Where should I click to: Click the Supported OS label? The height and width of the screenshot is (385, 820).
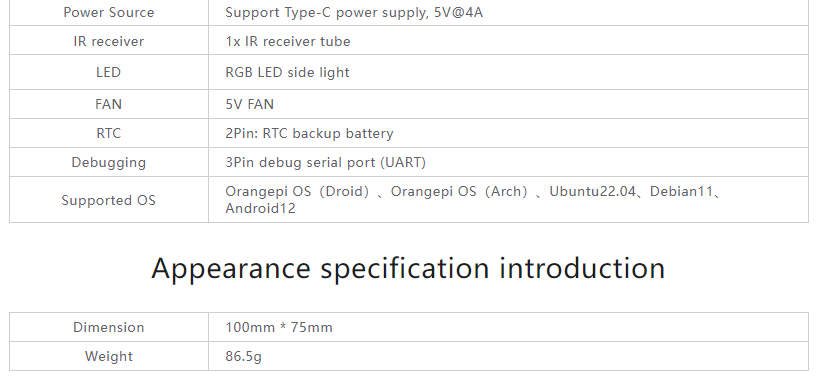click(109, 200)
